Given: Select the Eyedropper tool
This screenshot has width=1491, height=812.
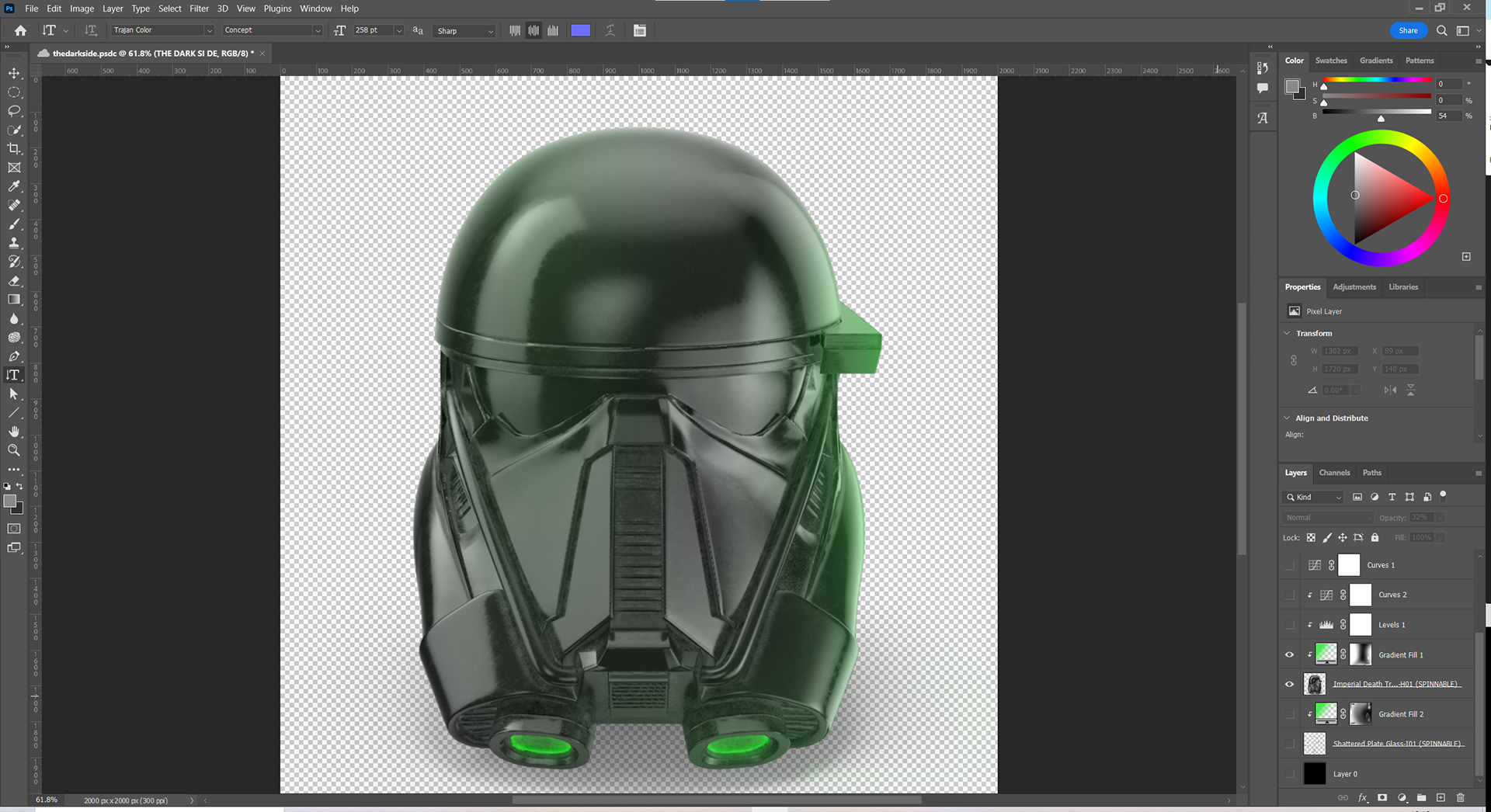Looking at the screenshot, I should click(14, 186).
